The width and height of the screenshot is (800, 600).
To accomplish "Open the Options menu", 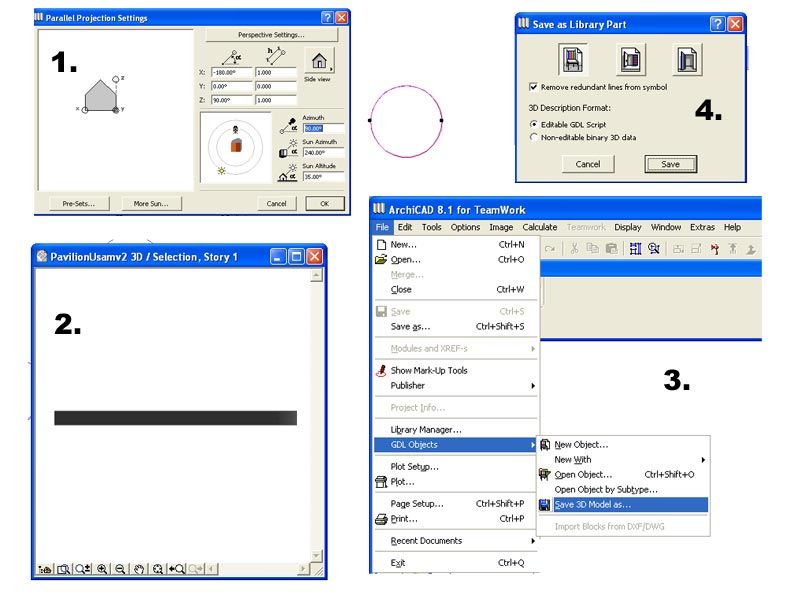I will pyautogui.click(x=465, y=227).
